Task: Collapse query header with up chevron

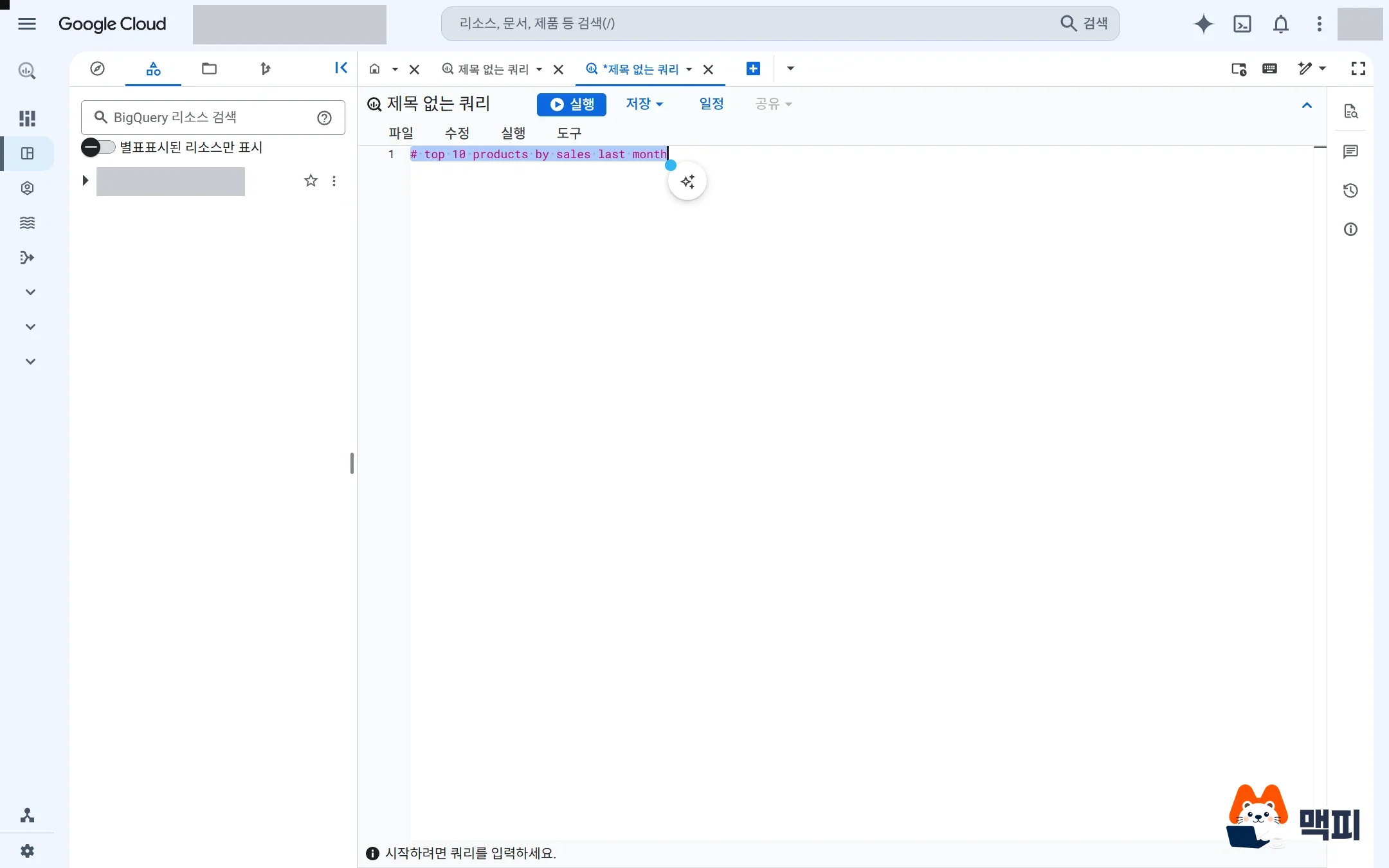Action: tap(1307, 105)
